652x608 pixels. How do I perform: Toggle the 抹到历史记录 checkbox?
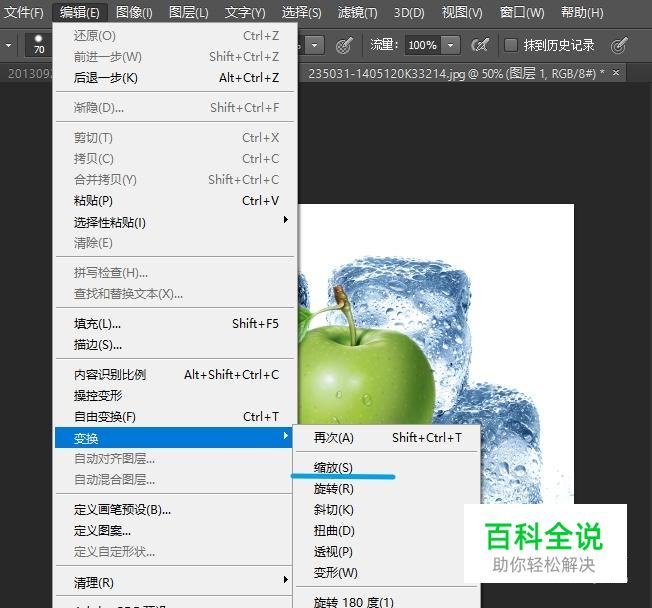[x=510, y=44]
